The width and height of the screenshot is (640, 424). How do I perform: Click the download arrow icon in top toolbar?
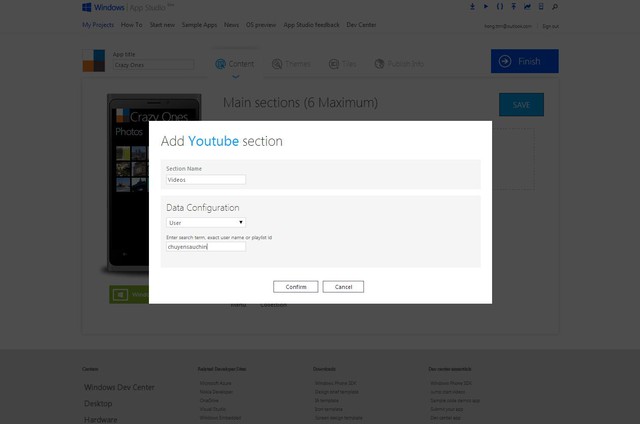coord(473,7)
